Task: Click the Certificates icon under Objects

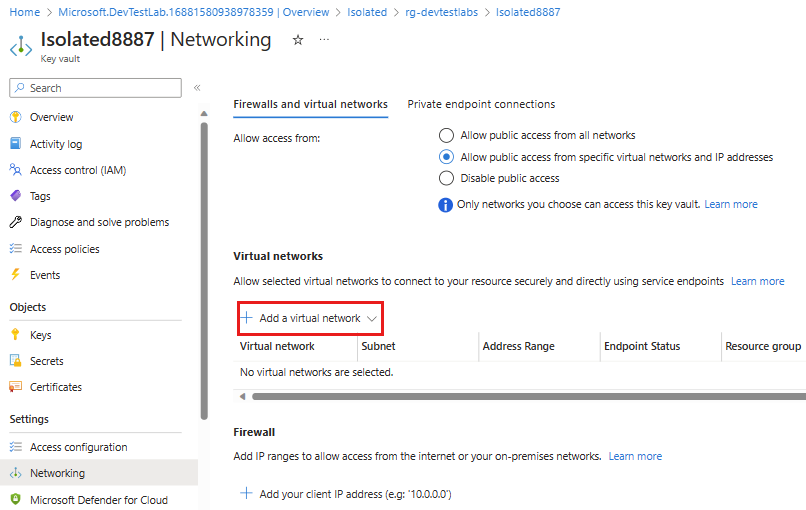Action: 16,387
